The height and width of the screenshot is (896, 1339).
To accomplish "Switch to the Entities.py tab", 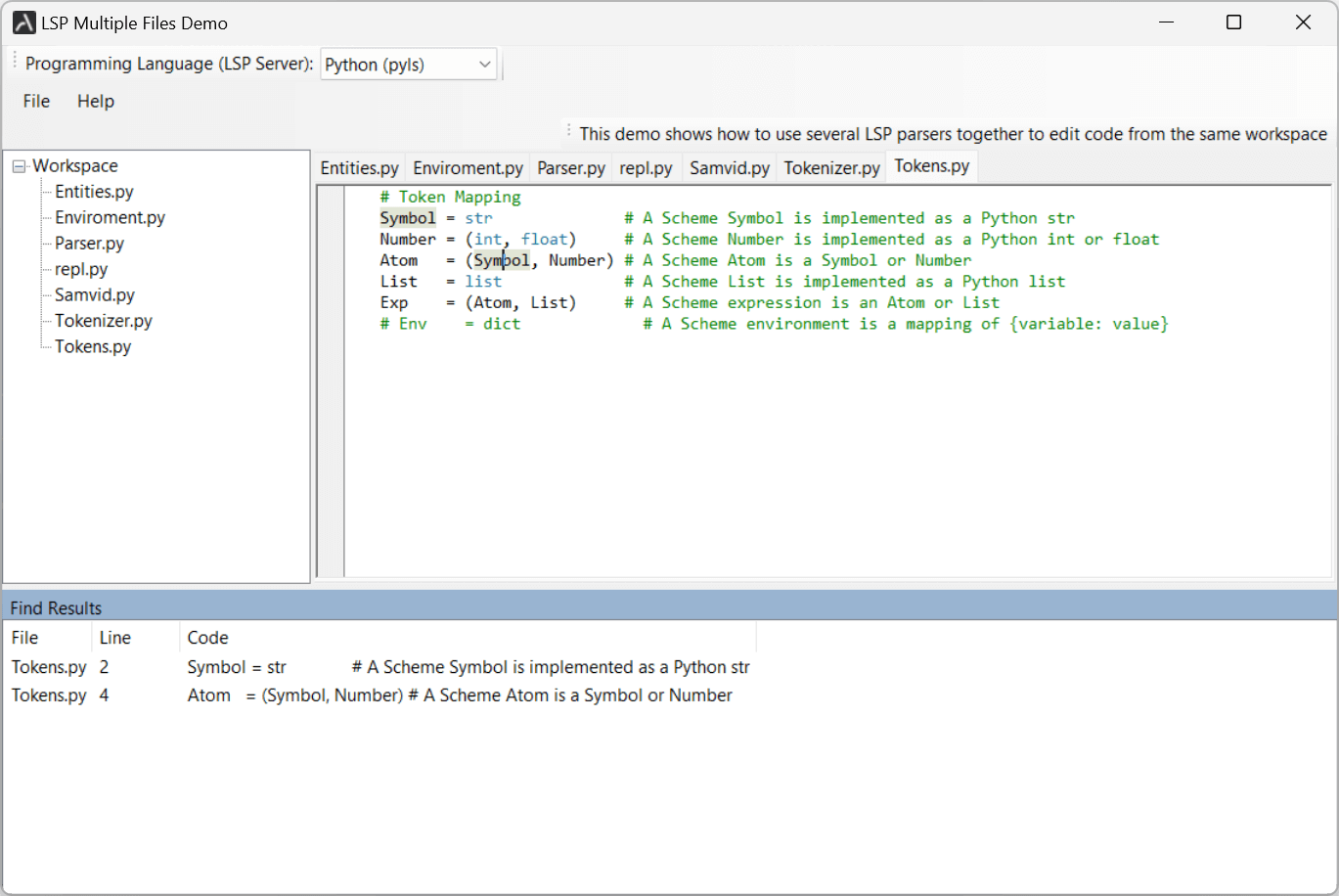I will click(359, 167).
